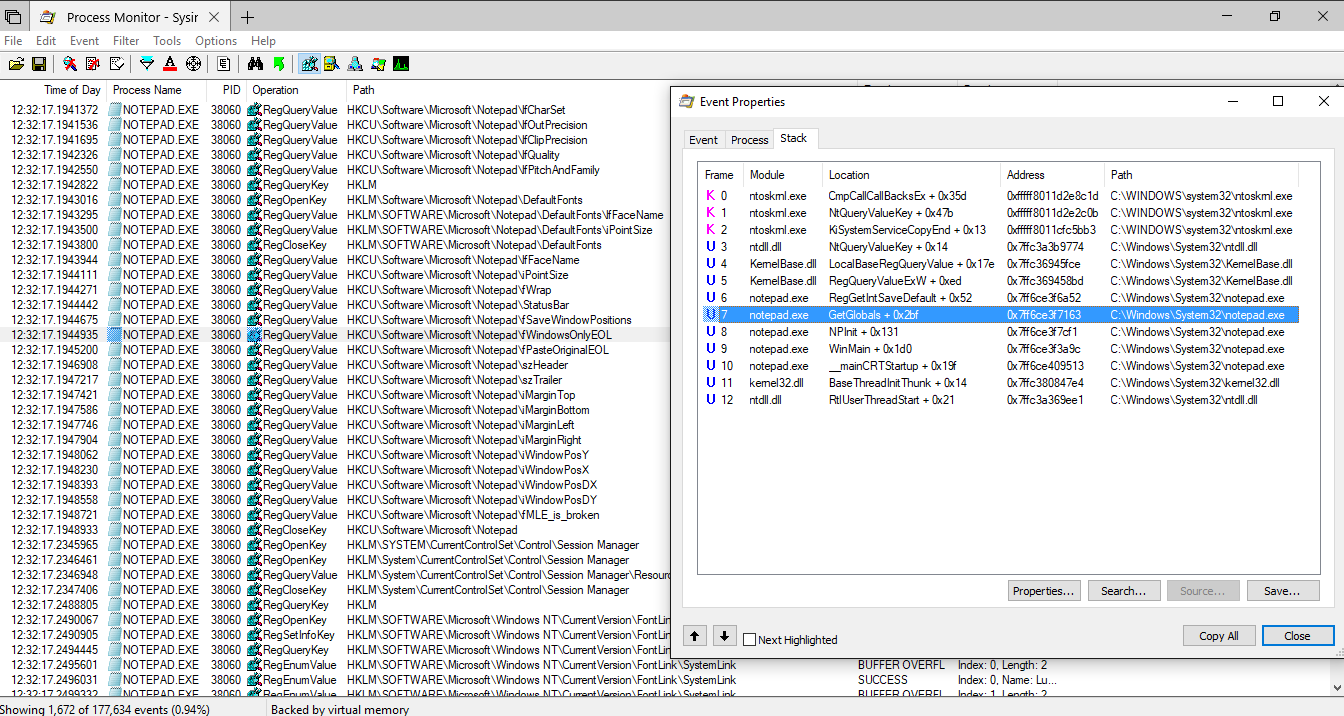1344x716 pixels.
Task: Toggle Show Network Activity
Action: [354, 63]
